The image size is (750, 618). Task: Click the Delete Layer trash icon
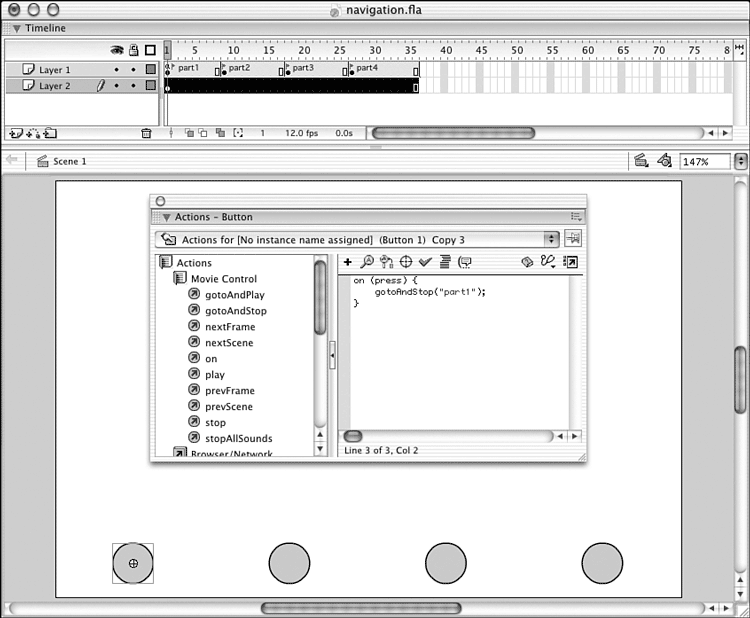point(146,133)
